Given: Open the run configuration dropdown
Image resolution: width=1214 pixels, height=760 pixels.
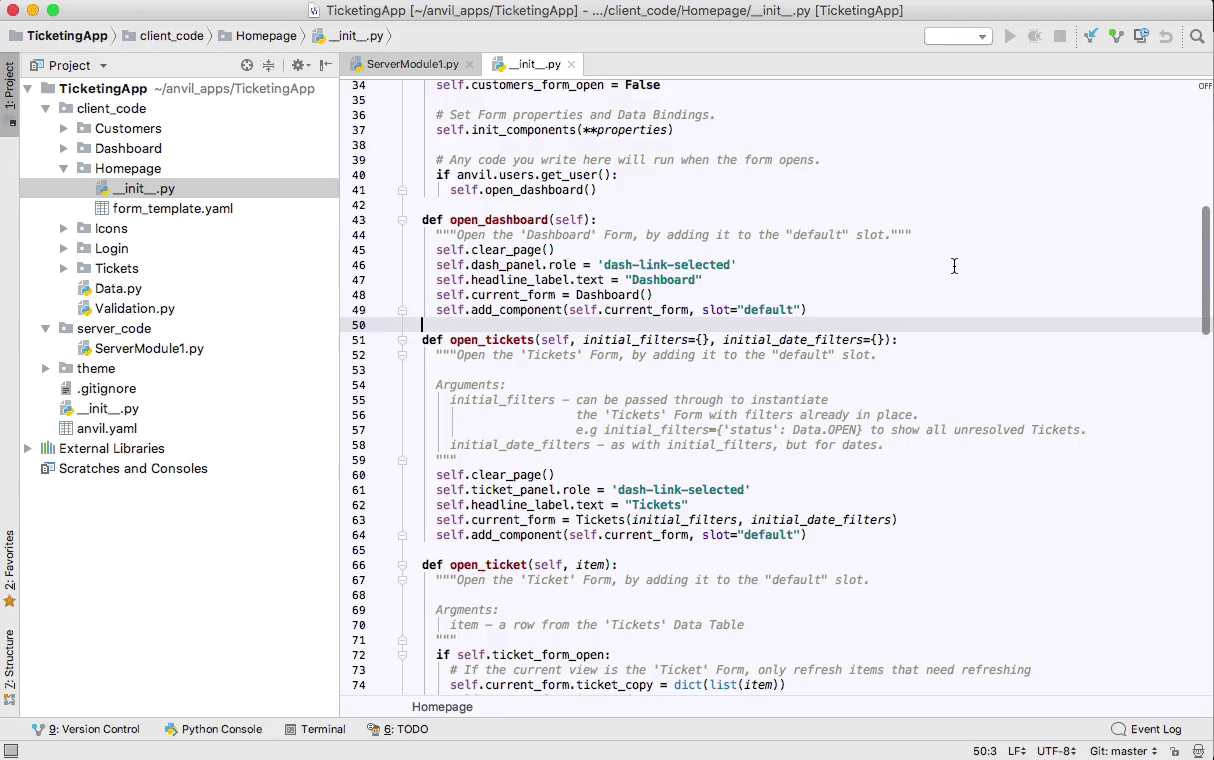Looking at the screenshot, I should (957, 35).
